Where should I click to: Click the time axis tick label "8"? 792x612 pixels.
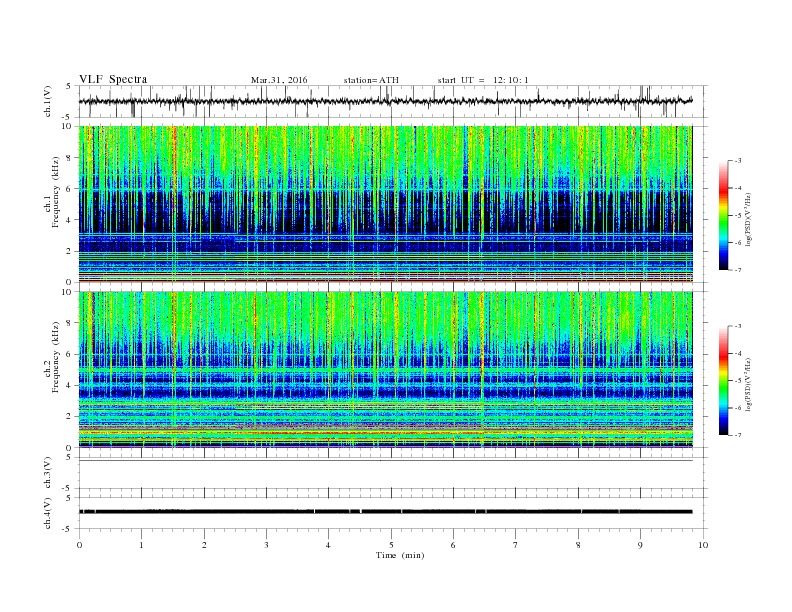pyautogui.click(x=578, y=545)
